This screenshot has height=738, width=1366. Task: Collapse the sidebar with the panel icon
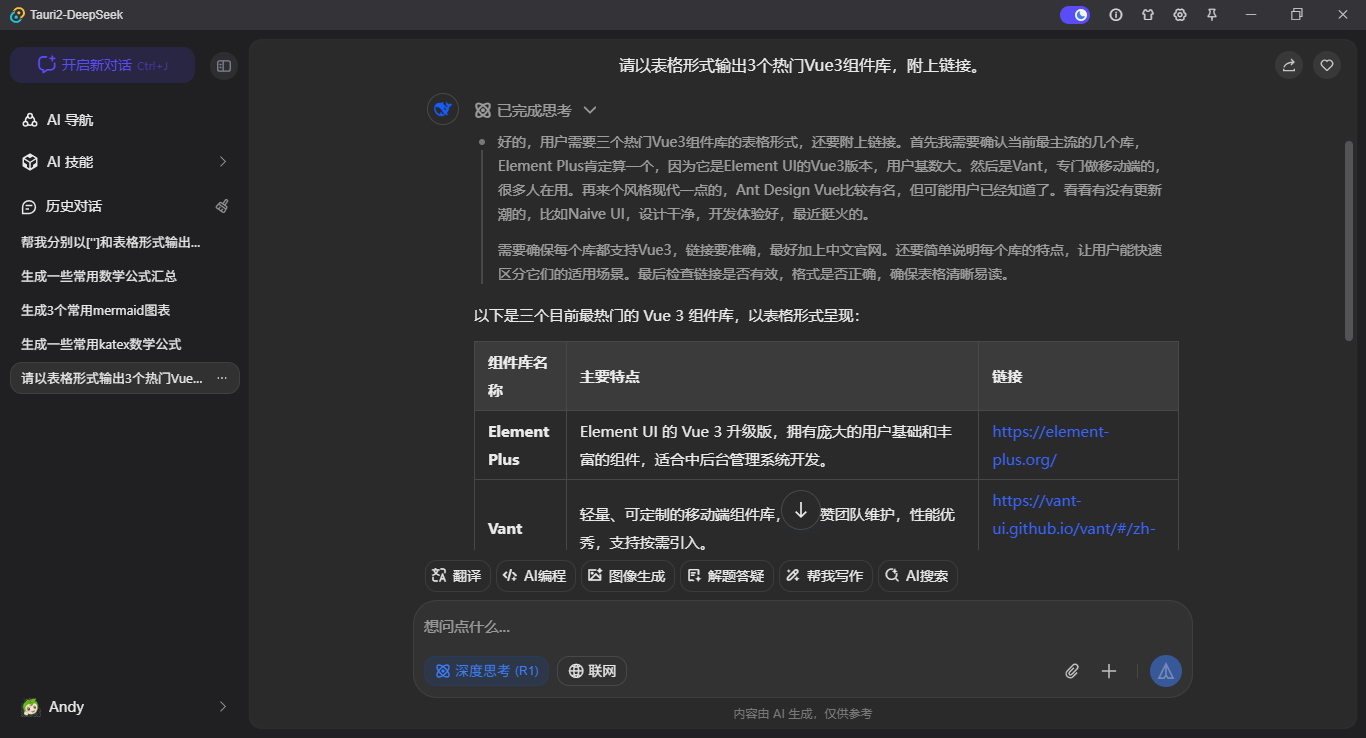point(224,65)
